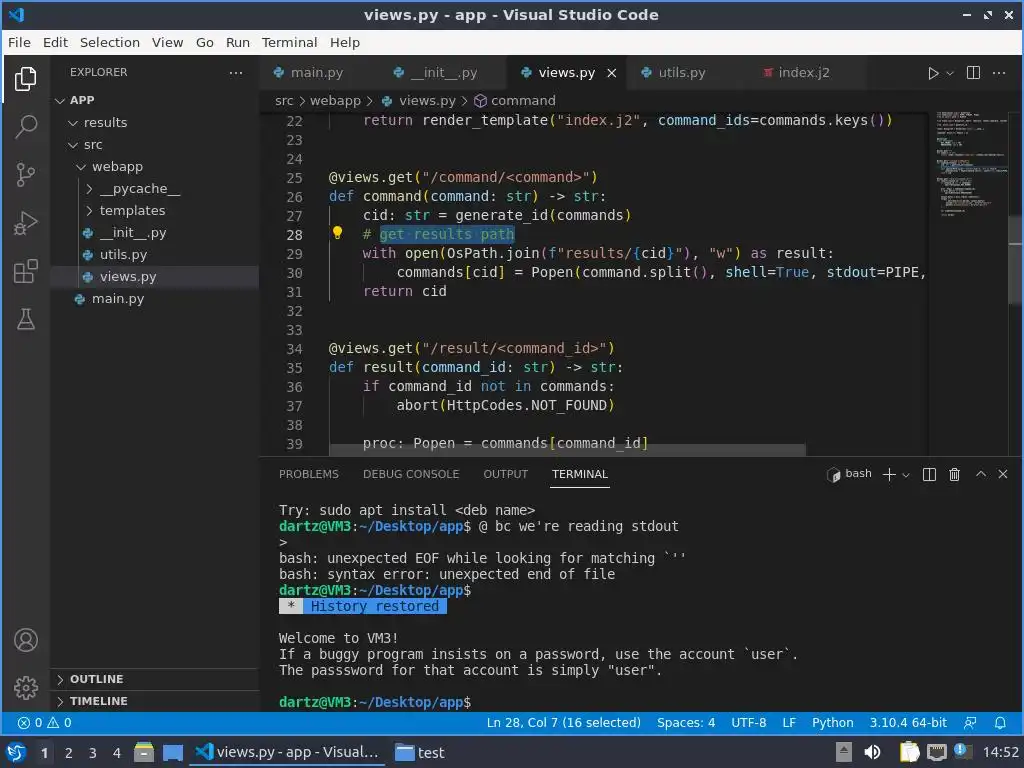Change encoding via UTF-8 status
Screen dimensions: 1024x768
coord(748,723)
